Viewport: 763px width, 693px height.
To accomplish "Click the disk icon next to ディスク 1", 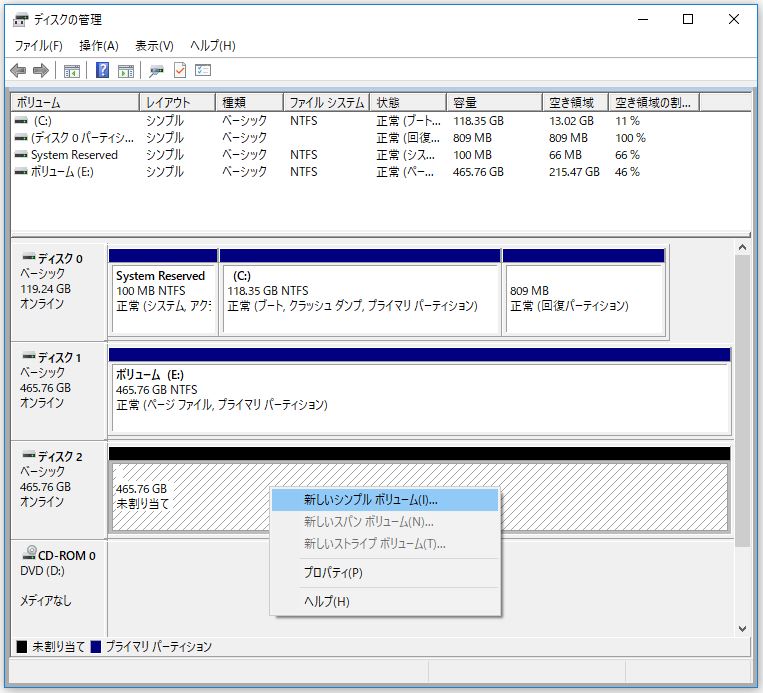I will [x=29, y=356].
